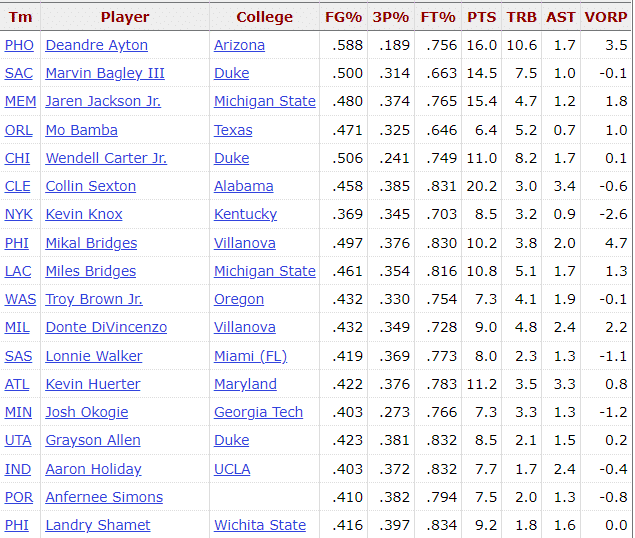Click the CLE team abbreviation
The width and height of the screenshot is (635, 538).
point(17,186)
